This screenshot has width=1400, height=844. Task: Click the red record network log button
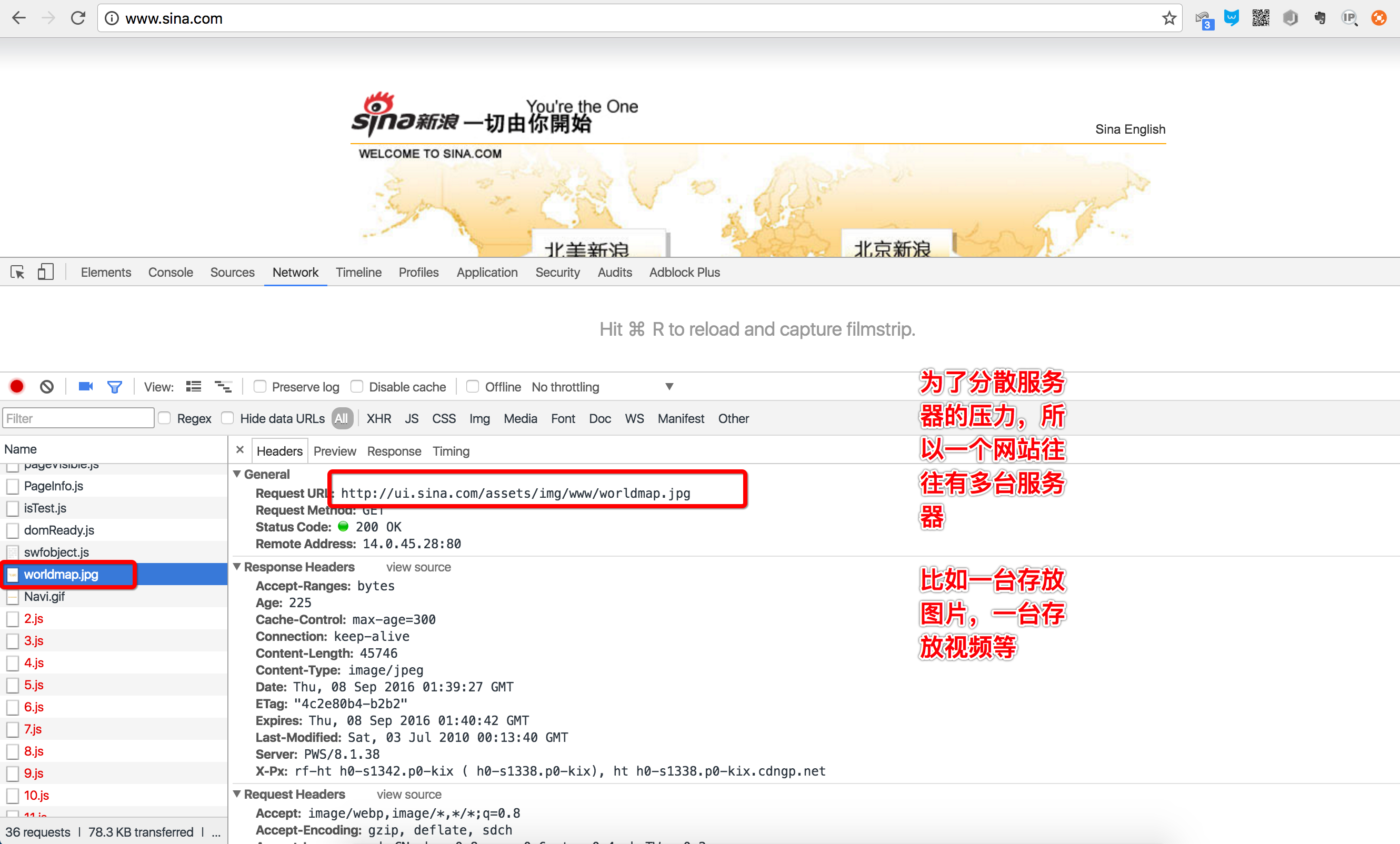coord(17,387)
